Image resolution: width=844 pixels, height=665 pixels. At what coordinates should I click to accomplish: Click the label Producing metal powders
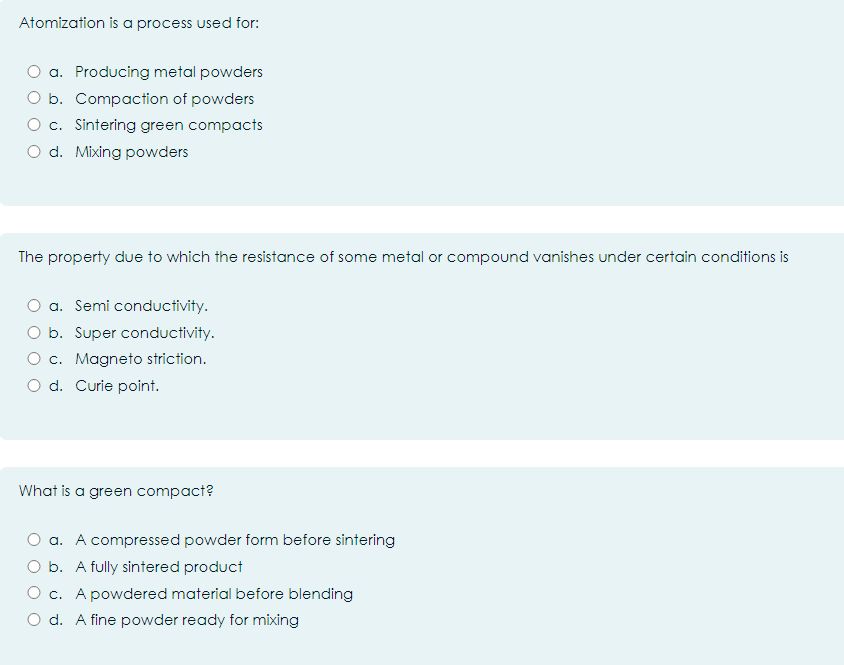point(168,71)
